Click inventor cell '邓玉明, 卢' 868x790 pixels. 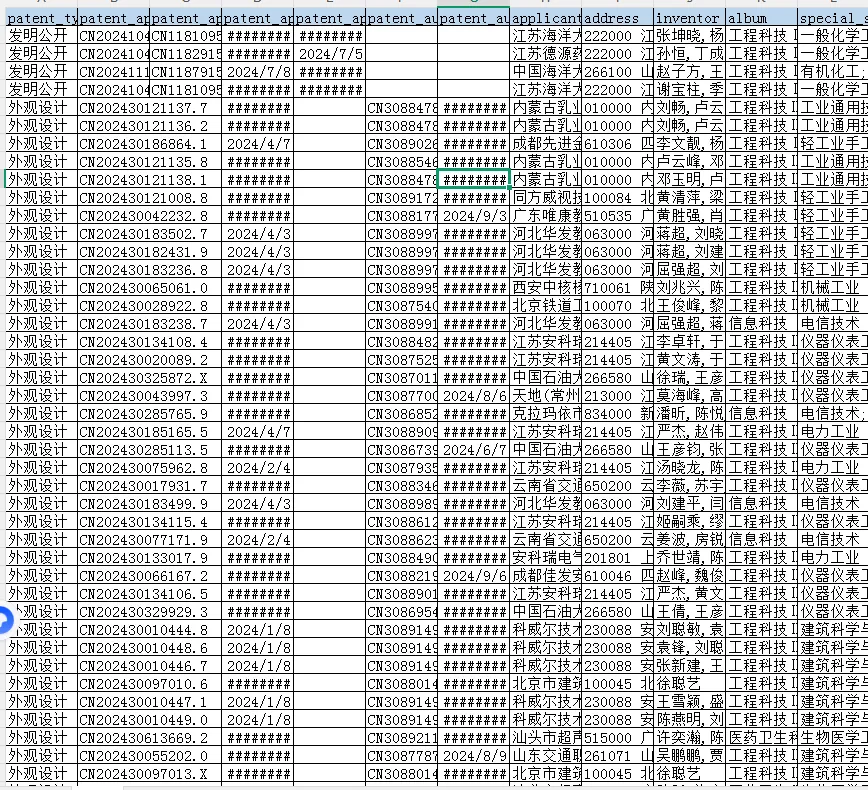pyautogui.click(x=689, y=179)
